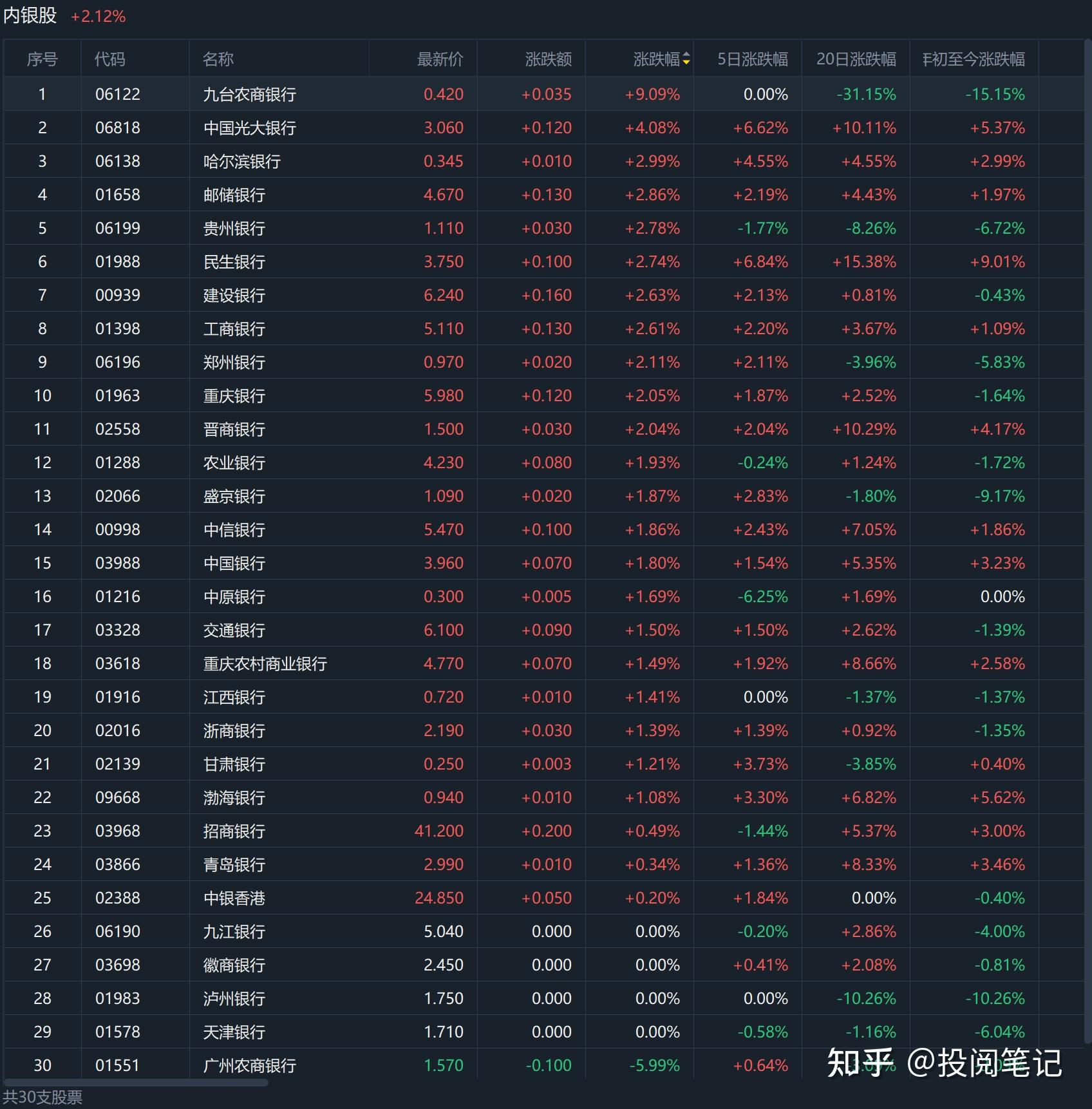This screenshot has height=1109, width=1092.
Task: Sort by 5日涨跌幅 column header
Action: (x=753, y=59)
